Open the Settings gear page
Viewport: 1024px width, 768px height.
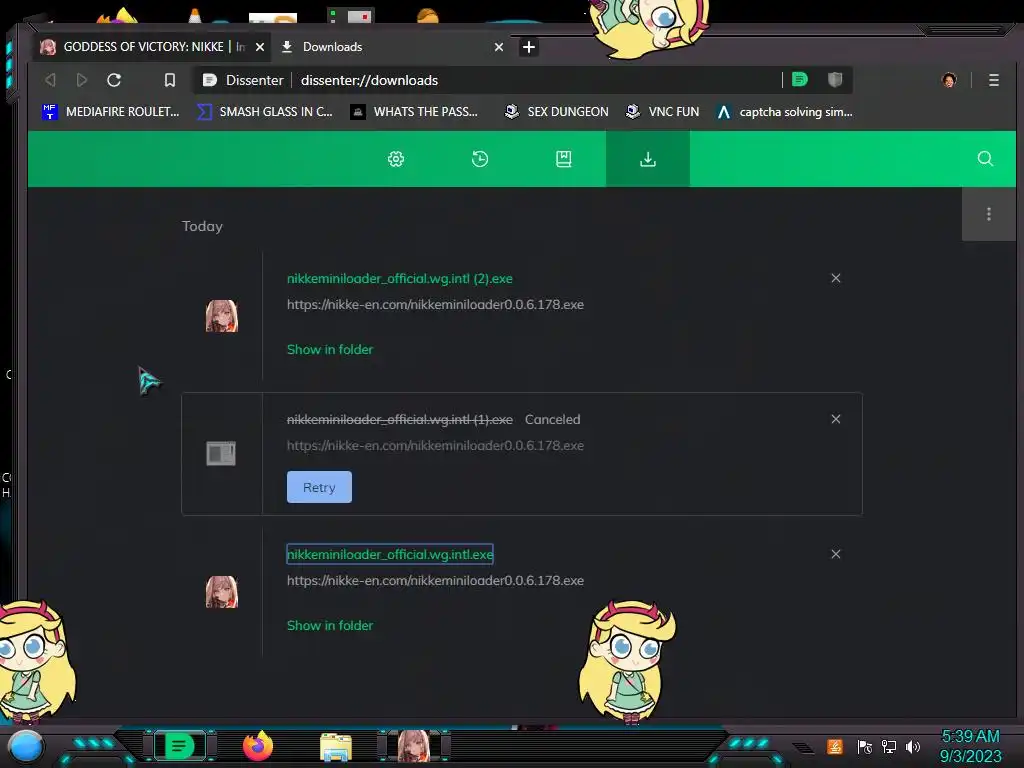(x=396, y=159)
